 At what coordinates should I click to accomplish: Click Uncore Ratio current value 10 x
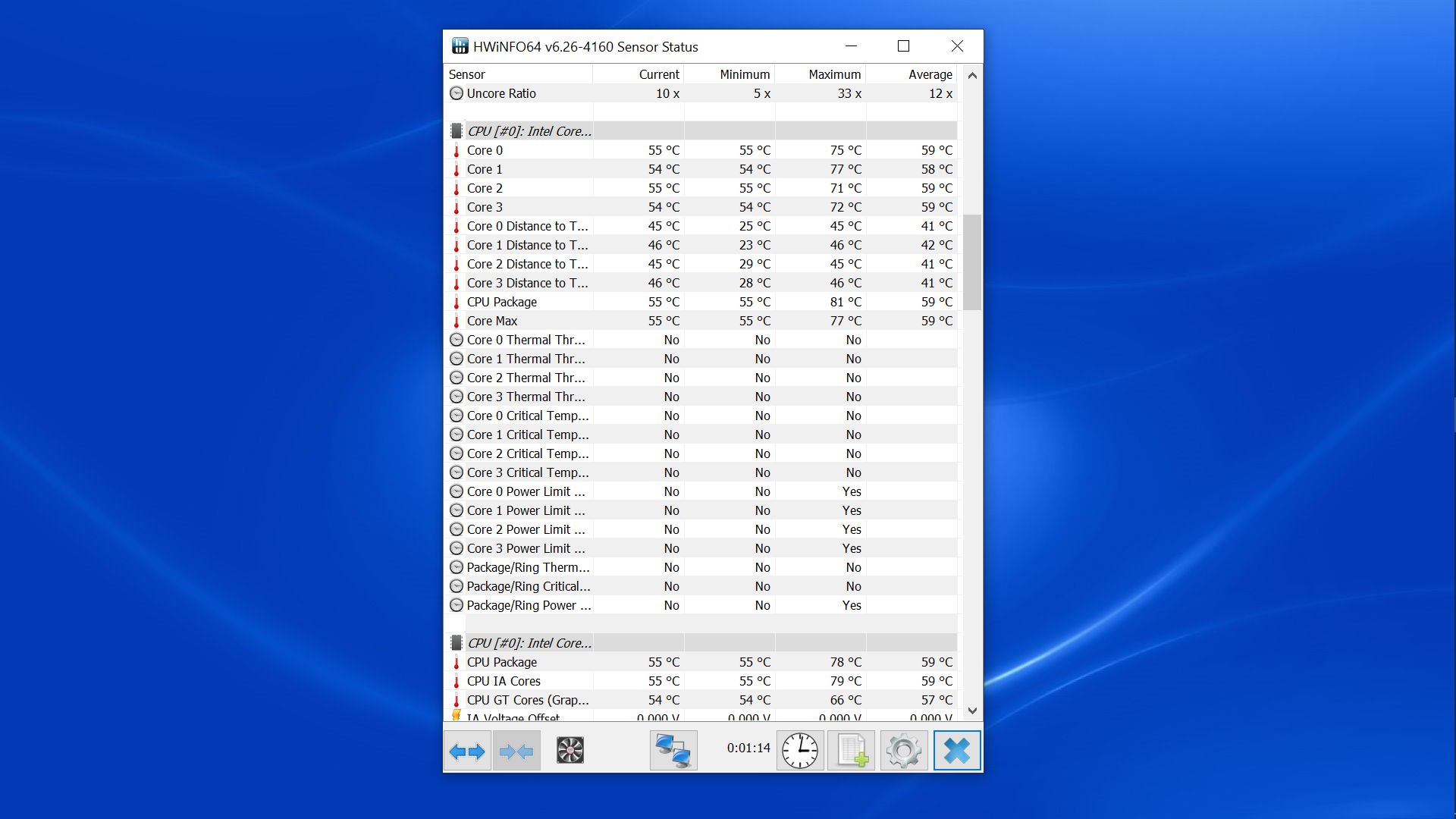tap(667, 93)
